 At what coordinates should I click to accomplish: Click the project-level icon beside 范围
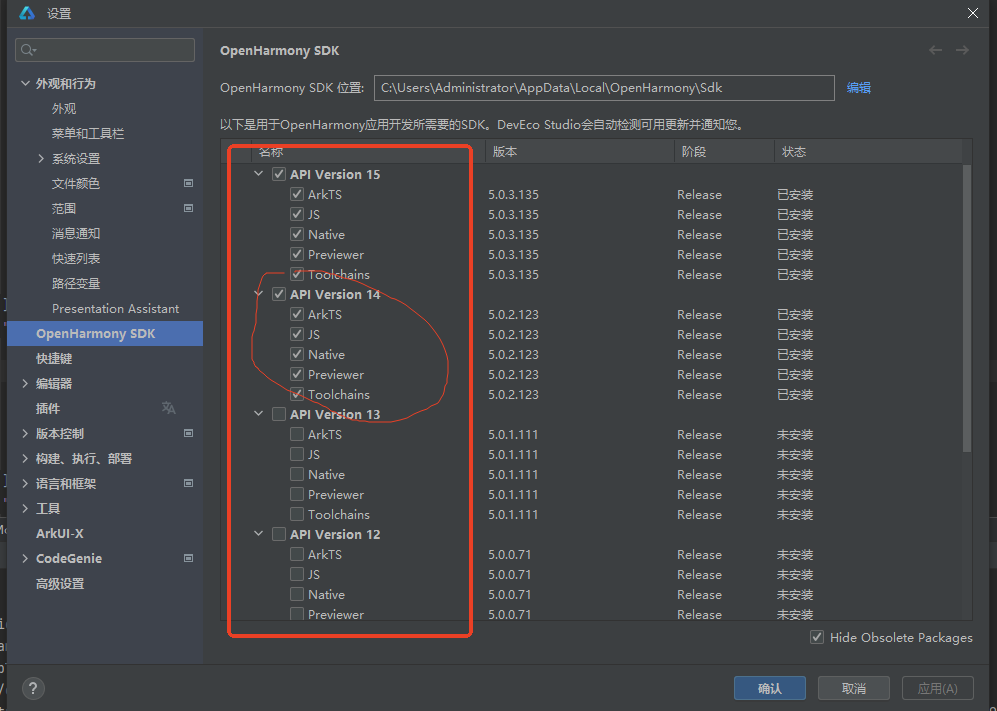point(188,208)
